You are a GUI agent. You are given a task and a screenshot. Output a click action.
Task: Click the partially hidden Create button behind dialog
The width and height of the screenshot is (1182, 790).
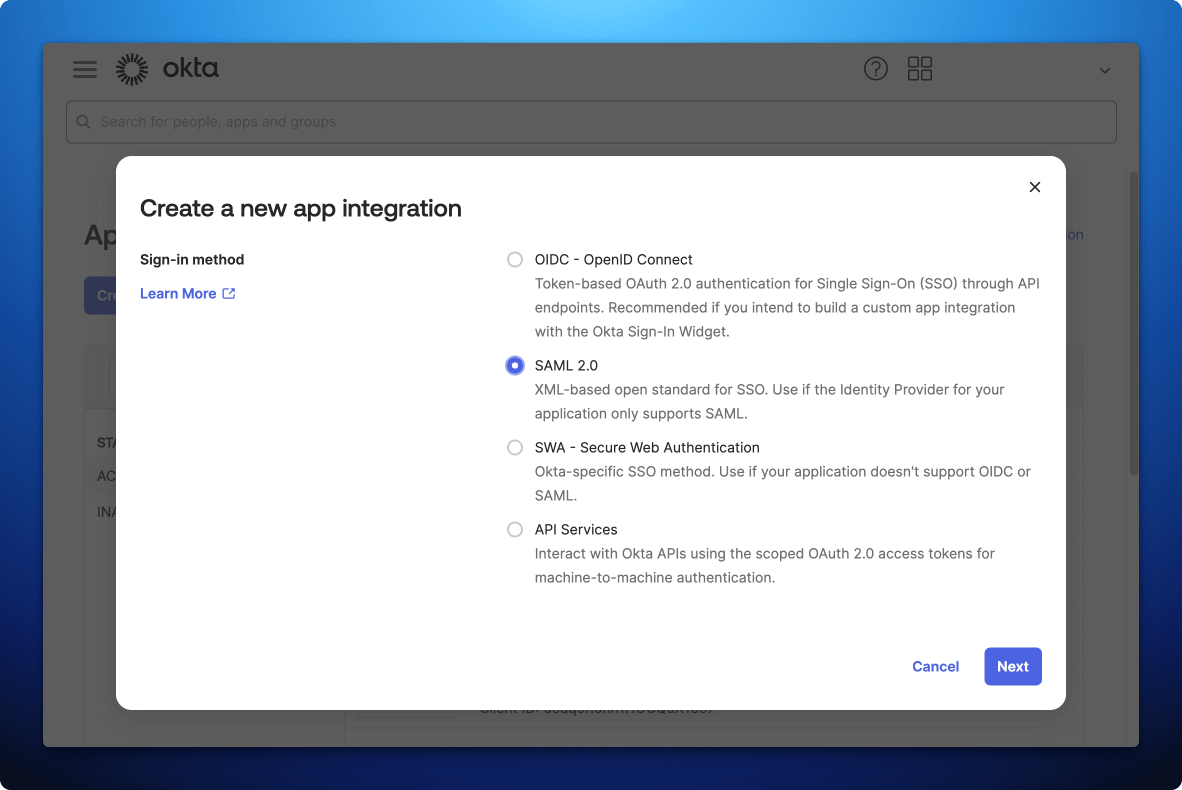tap(101, 295)
